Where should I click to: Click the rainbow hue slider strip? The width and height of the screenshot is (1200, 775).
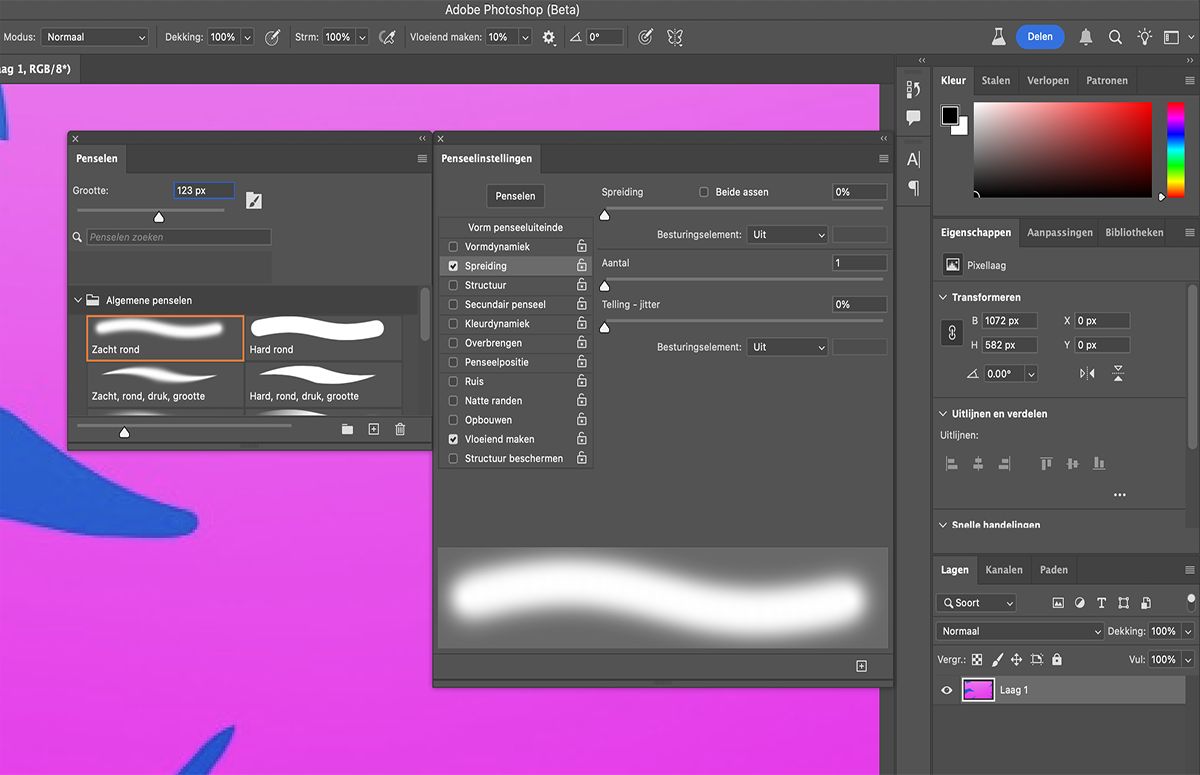coord(1175,148)
